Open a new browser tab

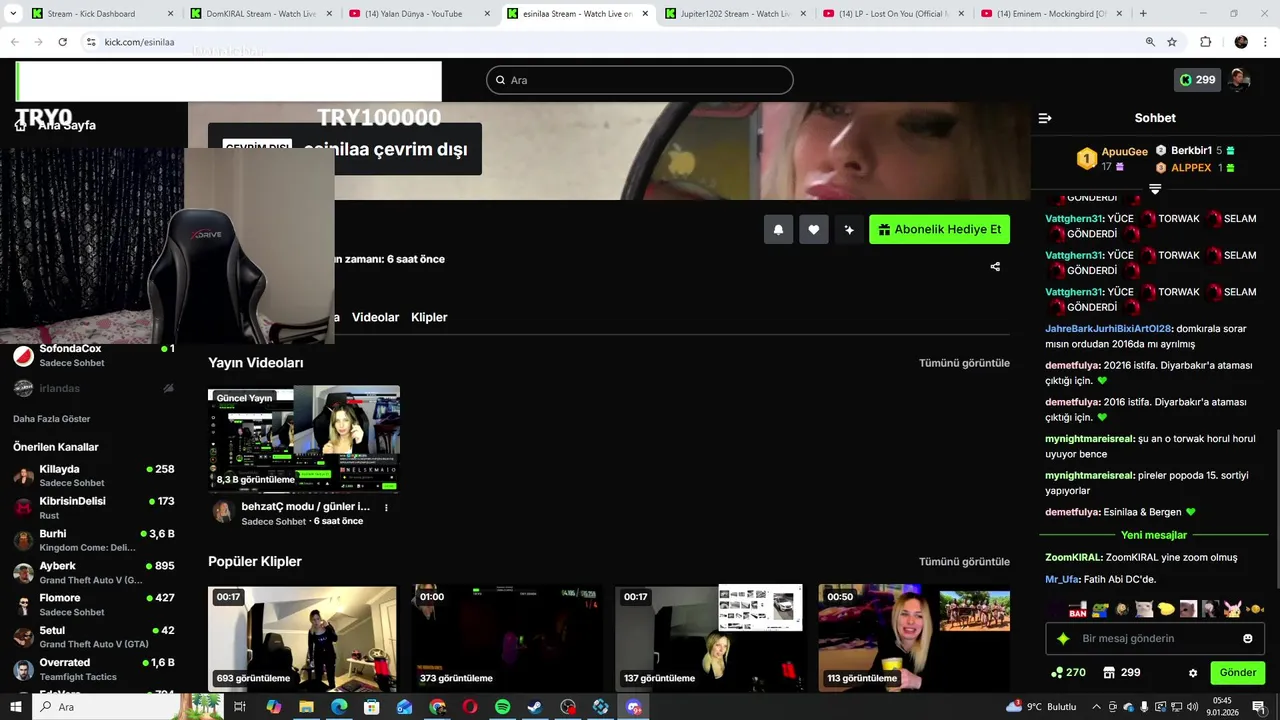tap(1143, 14)
